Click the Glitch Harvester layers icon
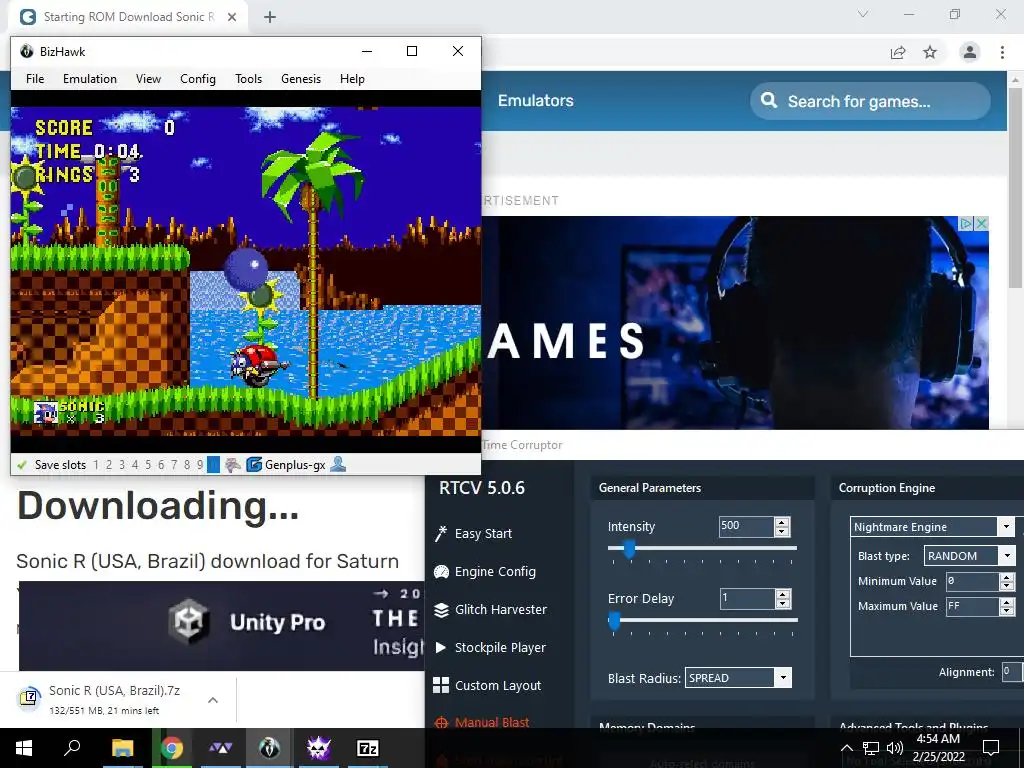 coord(441,609)
